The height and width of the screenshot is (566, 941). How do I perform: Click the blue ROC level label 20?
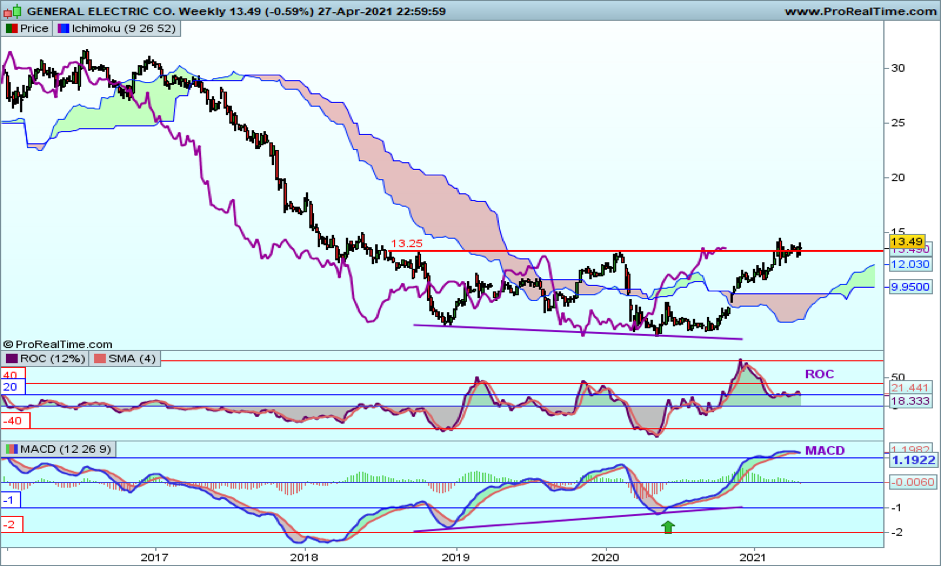pos(12,387)
